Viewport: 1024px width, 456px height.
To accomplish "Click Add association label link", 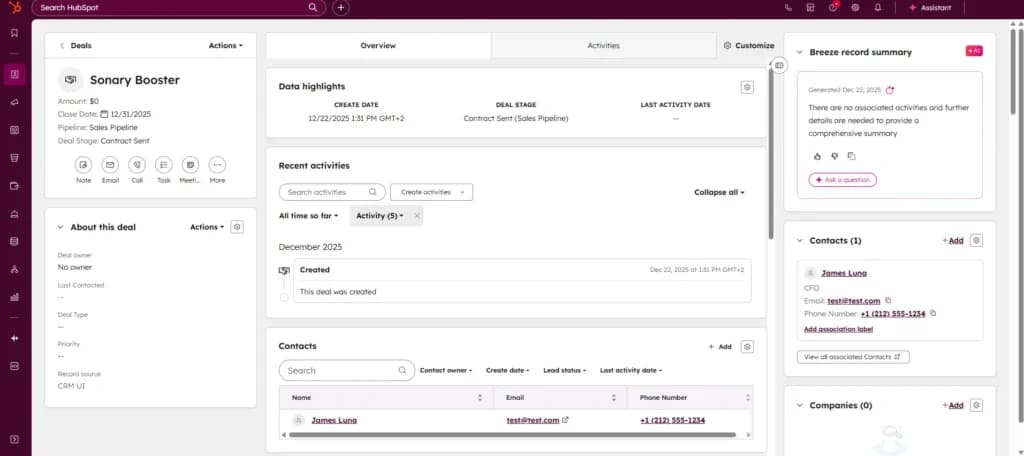I will [x=839, y=329].
